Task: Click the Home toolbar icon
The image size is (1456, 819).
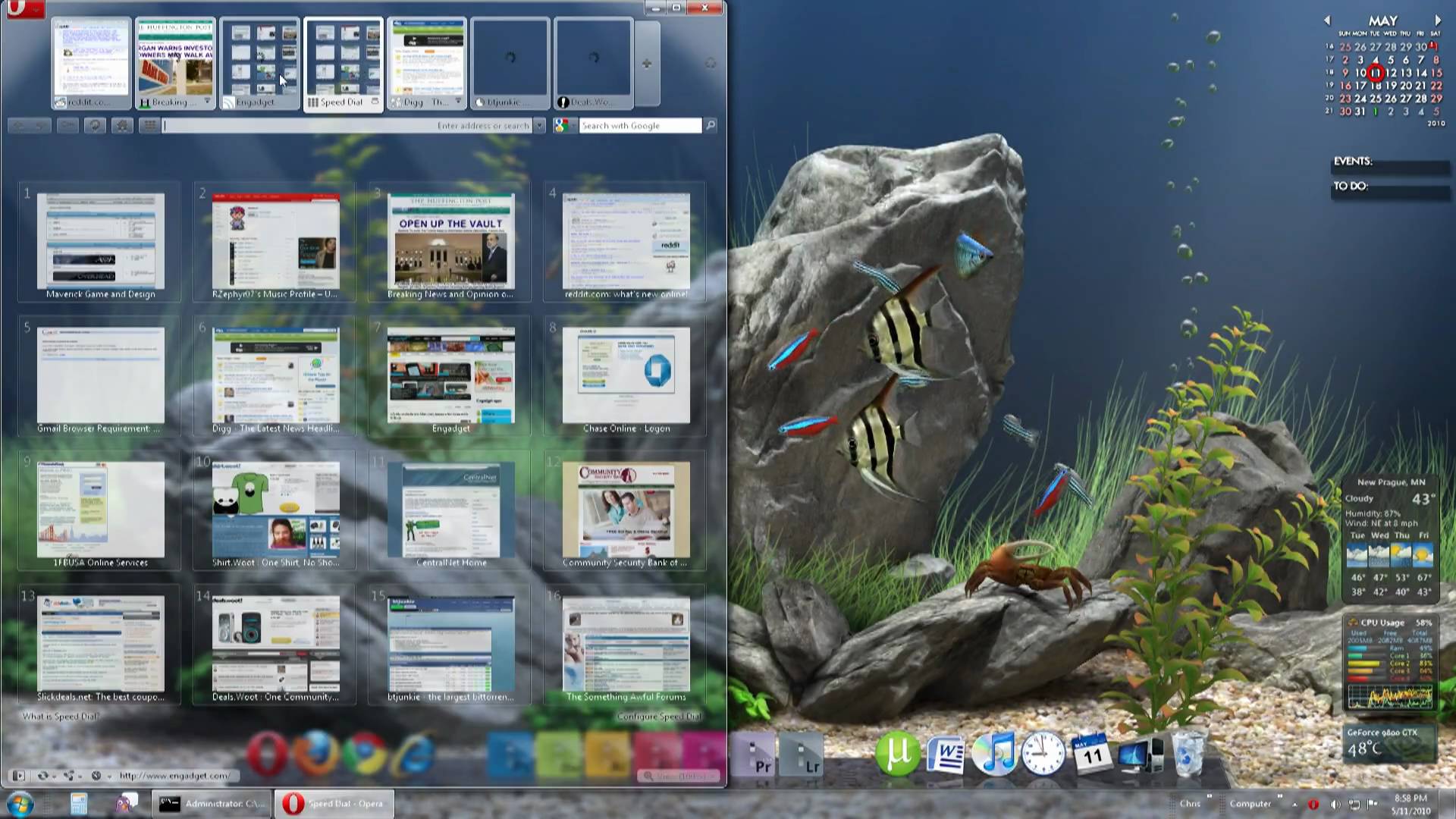Action: [x=122, y=126]
